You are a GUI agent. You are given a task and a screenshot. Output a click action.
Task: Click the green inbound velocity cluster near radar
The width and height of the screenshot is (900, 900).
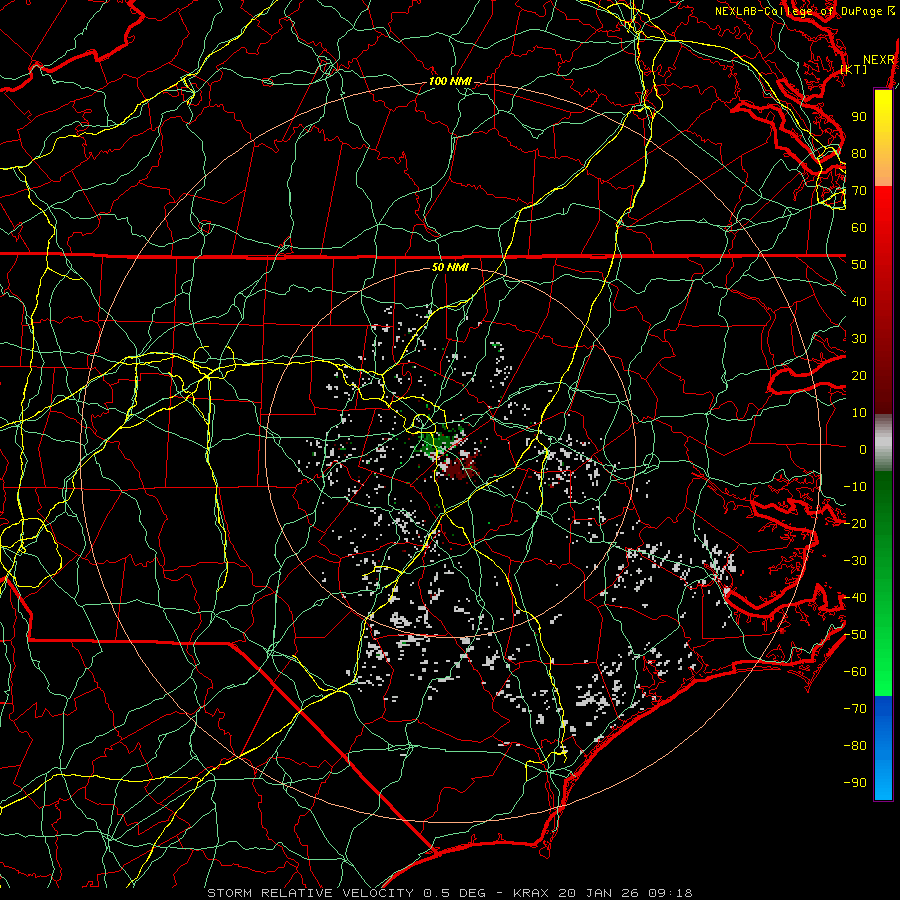439,442
